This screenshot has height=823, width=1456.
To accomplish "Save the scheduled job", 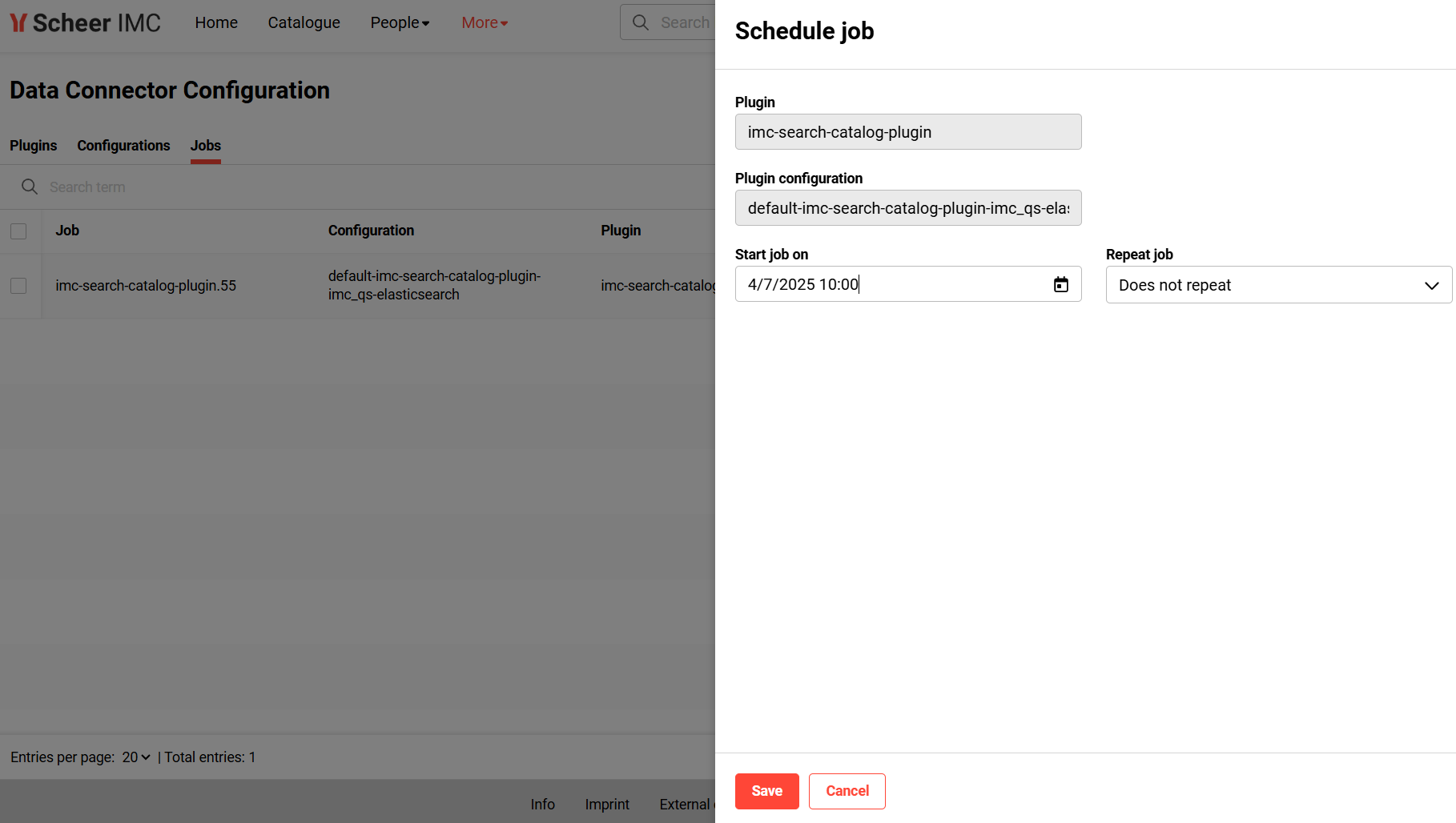I will [766, 791].
